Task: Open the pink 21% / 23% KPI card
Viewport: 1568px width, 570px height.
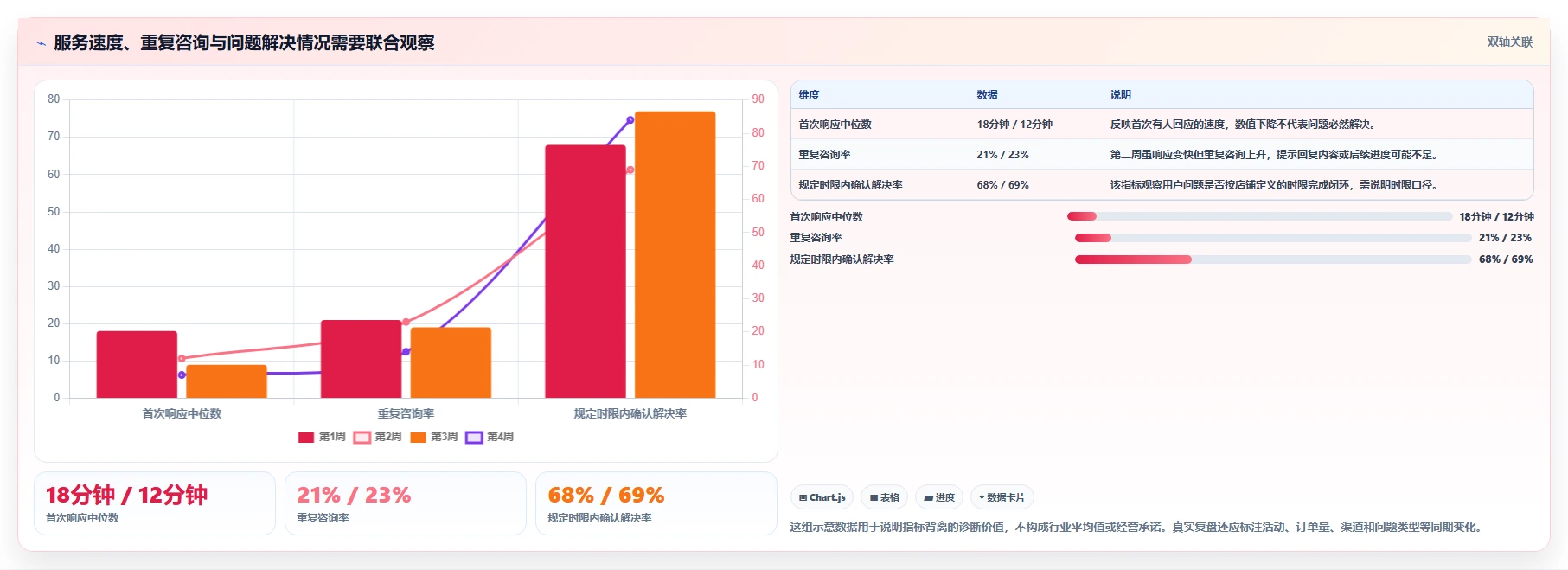Action: (406, 503)
